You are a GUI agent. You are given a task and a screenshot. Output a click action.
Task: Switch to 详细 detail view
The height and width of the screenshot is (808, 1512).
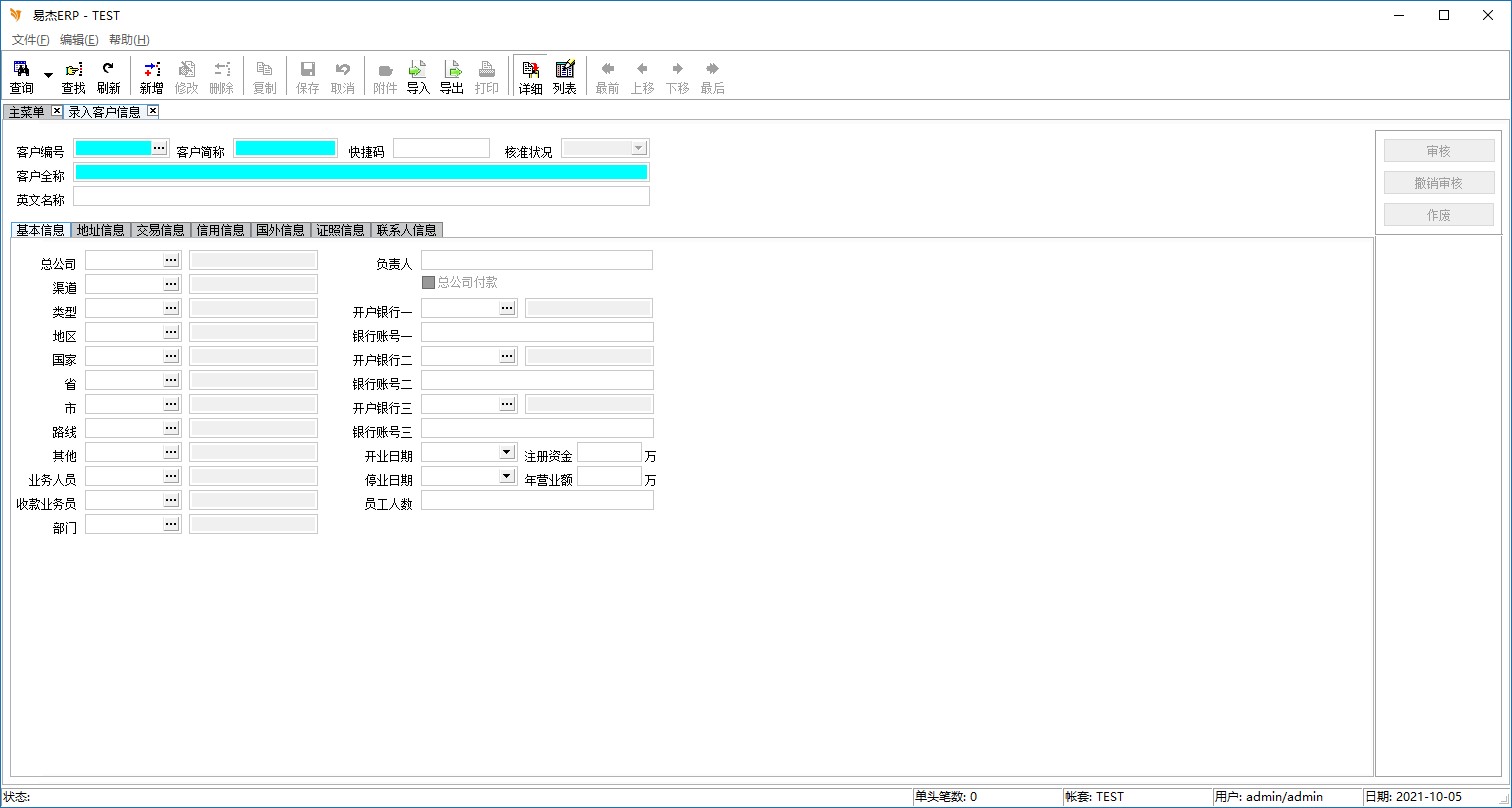(530, 77)
